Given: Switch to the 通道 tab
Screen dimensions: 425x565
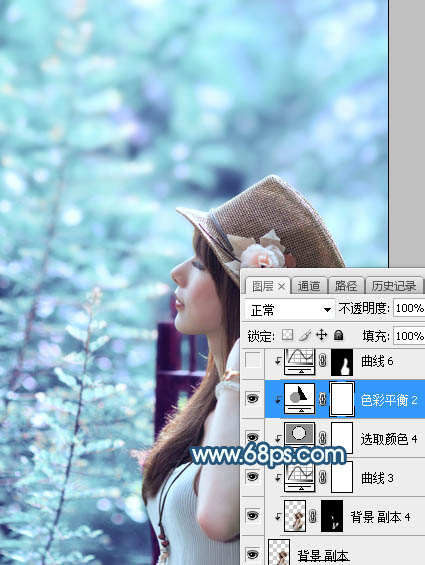Looking at the screenshot, I should [x=309, y=286].
